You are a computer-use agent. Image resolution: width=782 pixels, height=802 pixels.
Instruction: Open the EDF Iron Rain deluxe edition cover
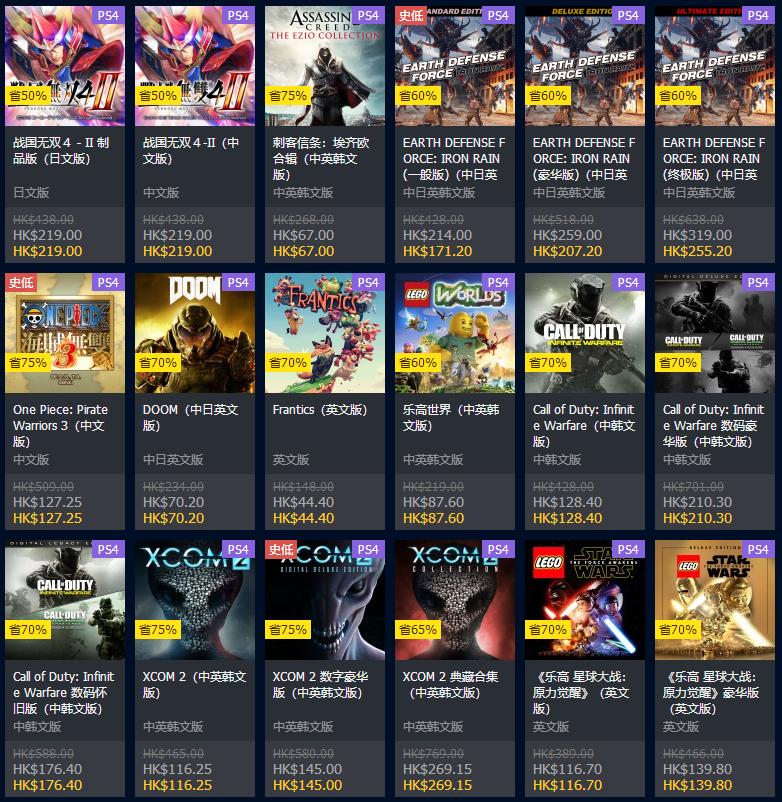[x=585, y=66]
